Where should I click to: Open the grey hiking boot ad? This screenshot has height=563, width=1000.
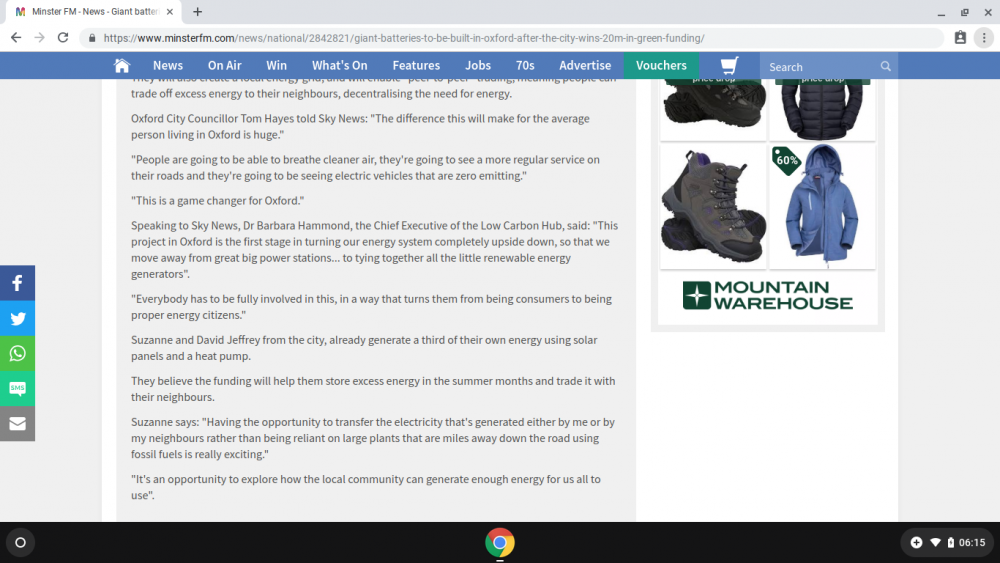click(713, 206)
